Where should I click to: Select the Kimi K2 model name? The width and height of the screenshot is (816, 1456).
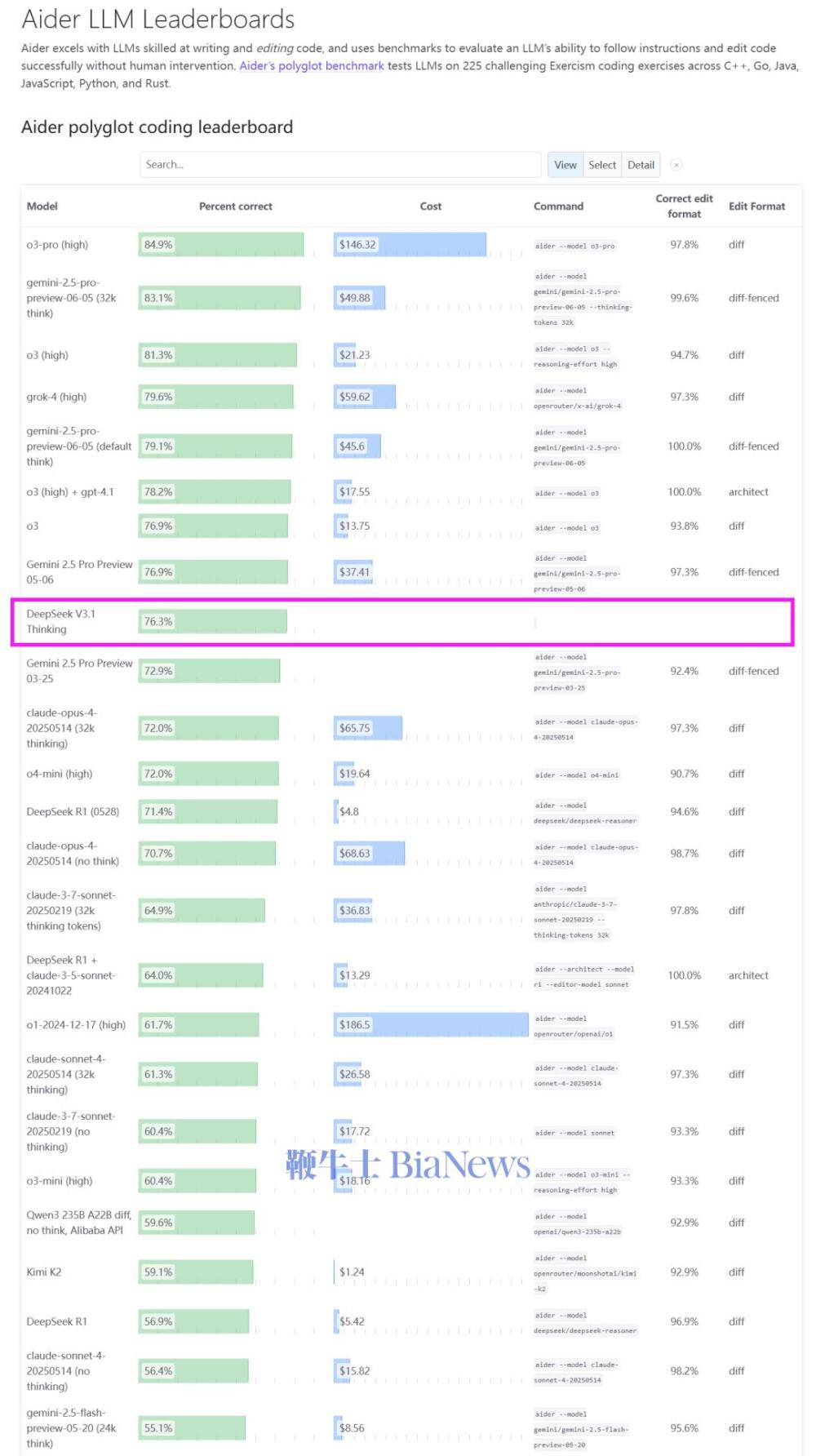[44, 1272]
